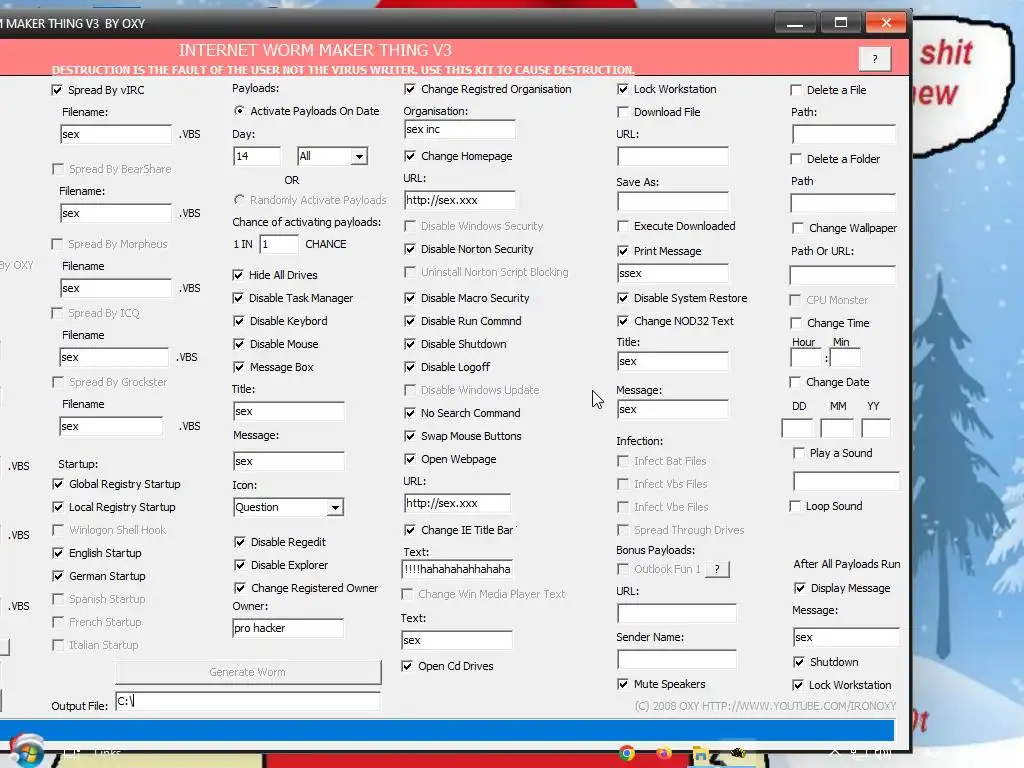The width and height of the screenshot is (1024, 768).
Task: Toggle the Mute Speakers checkbox
Action: 623,684
